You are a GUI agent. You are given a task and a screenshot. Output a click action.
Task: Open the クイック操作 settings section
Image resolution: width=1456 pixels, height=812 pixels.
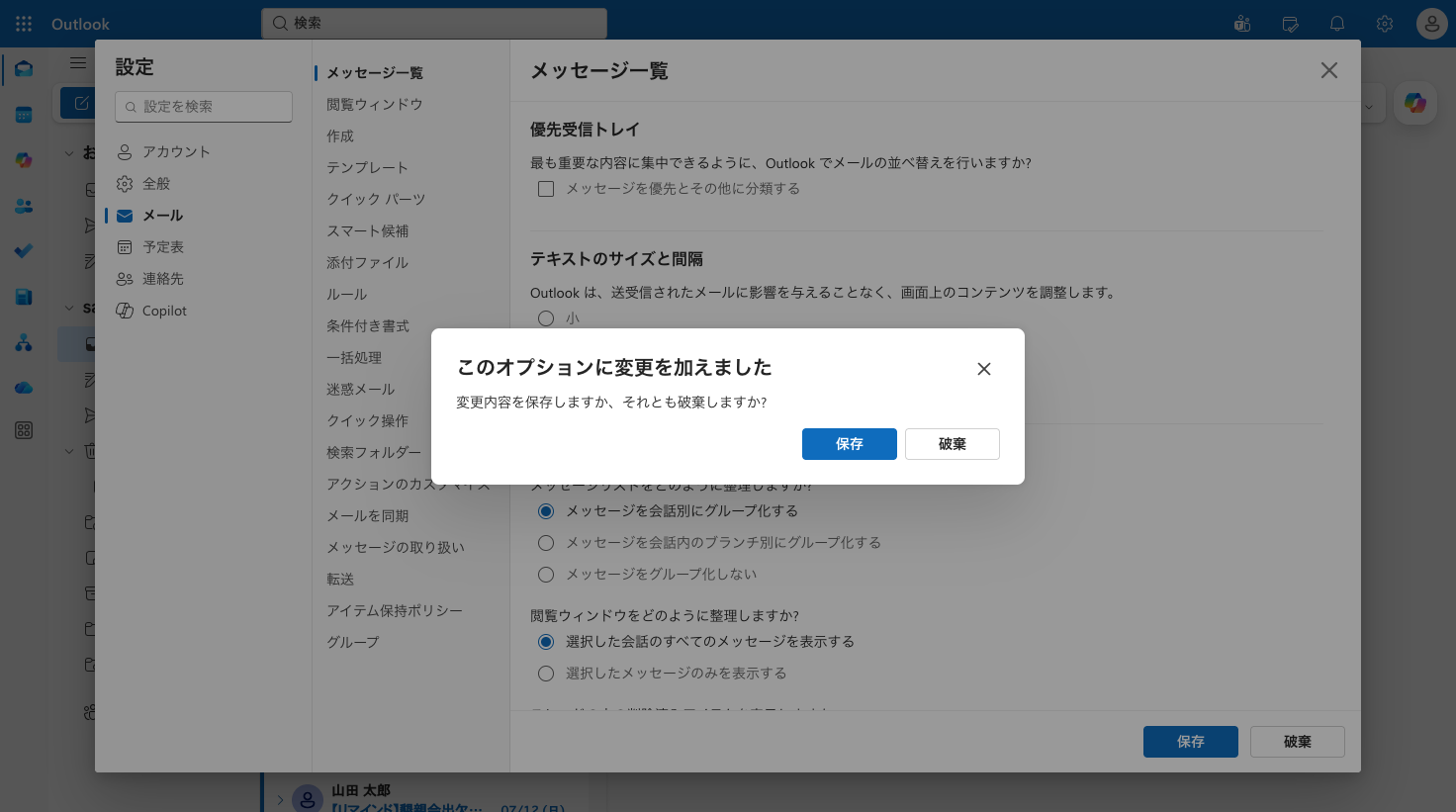[368, 421]
